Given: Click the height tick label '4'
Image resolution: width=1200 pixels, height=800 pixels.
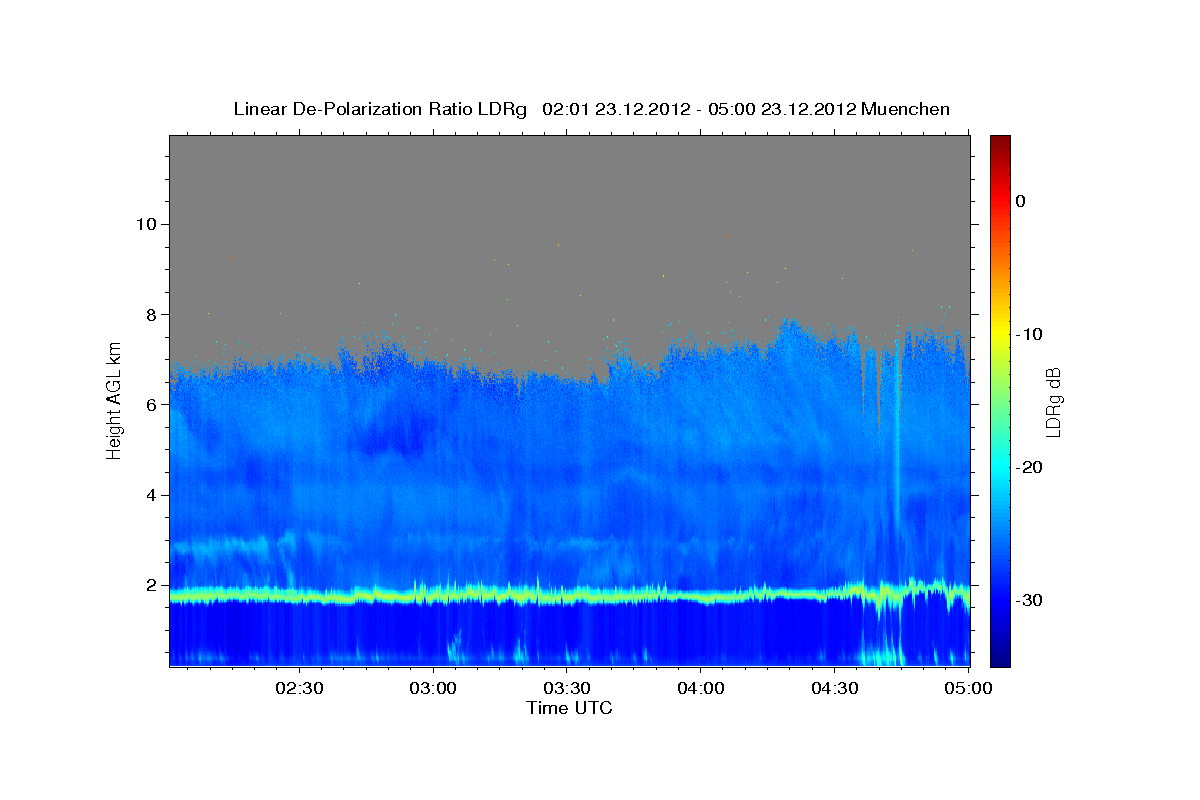Looking at the screenshot, I should coord(150,495).
